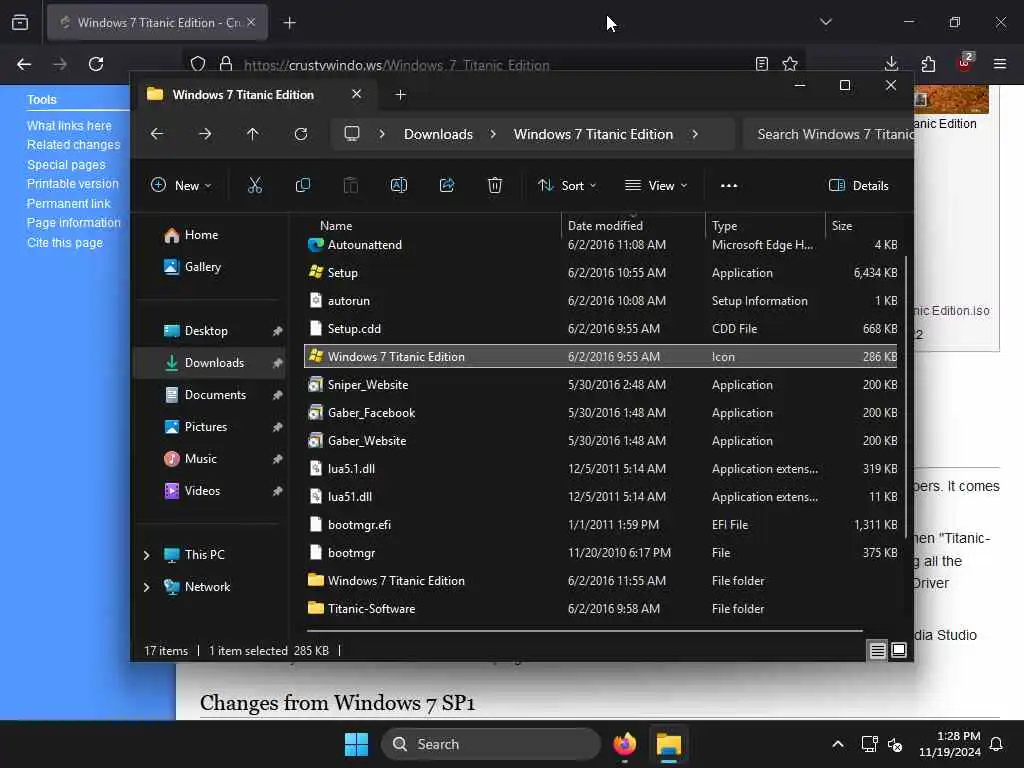
Task: Click the taskbar Search box
Action: tap(491, 744)
